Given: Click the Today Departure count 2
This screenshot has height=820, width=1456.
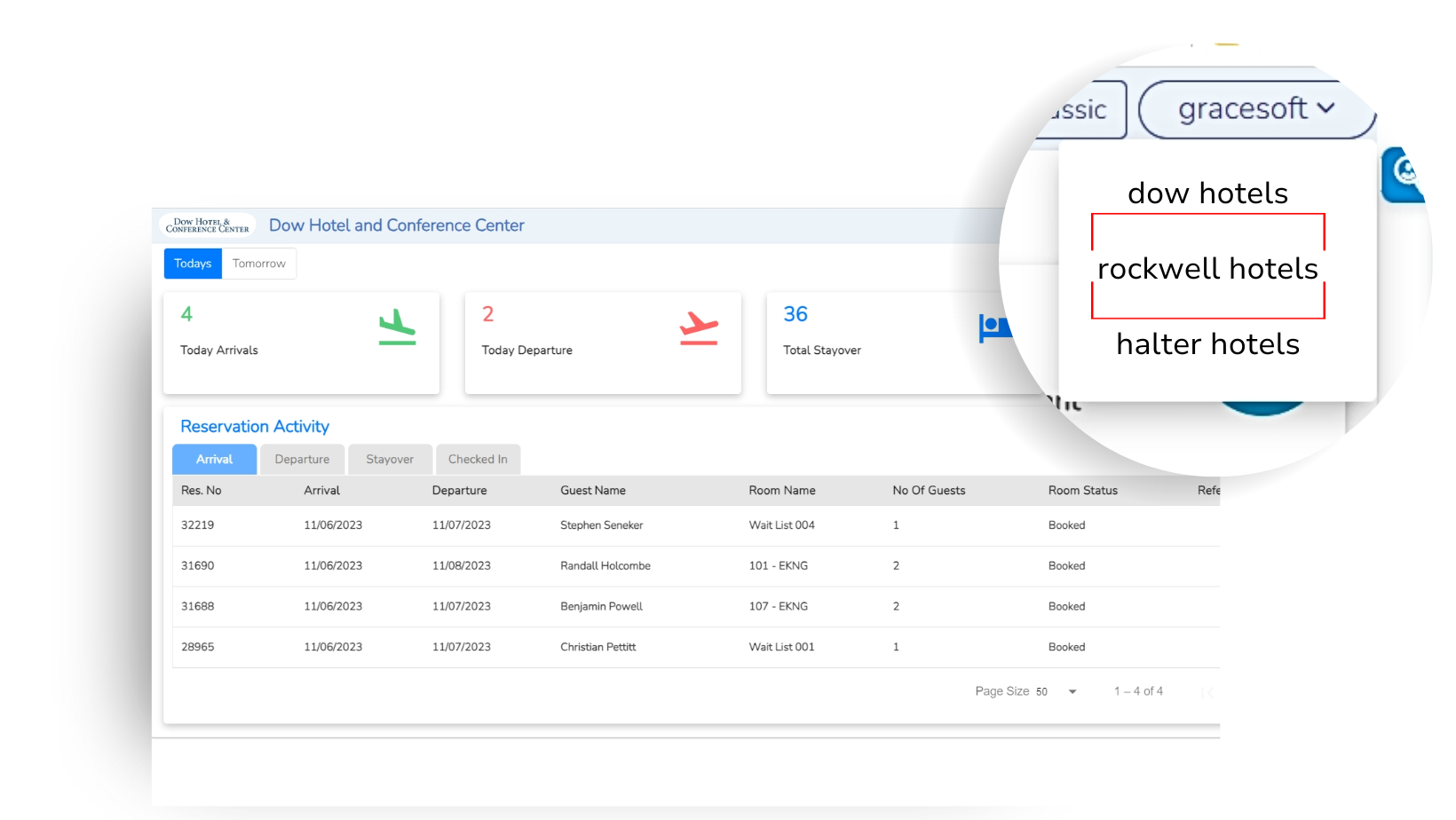Looking at the screenshot, I should (487, 314).
